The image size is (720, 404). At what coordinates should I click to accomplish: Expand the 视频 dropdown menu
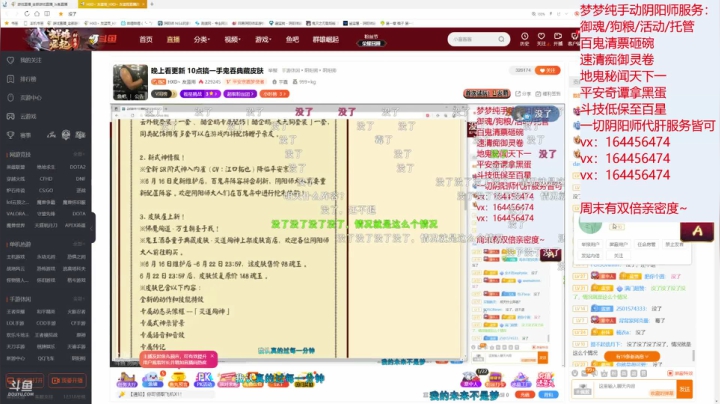click(x=232, y=39)
